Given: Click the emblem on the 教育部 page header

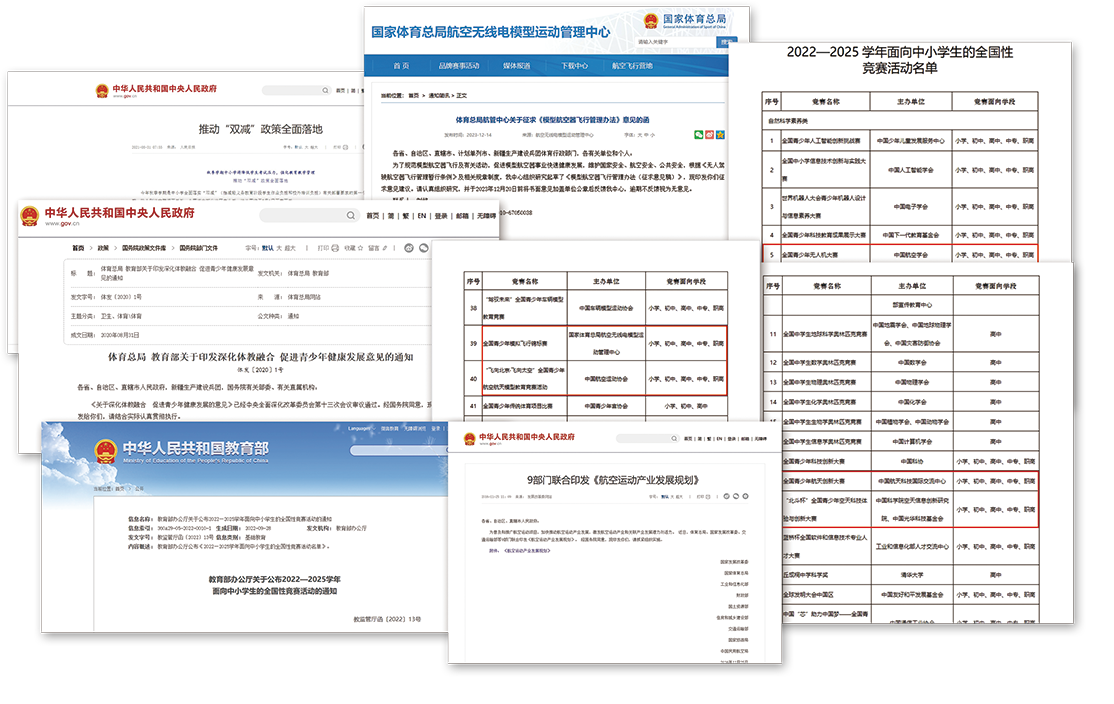Looking at the screenshot, I should 106,452.
